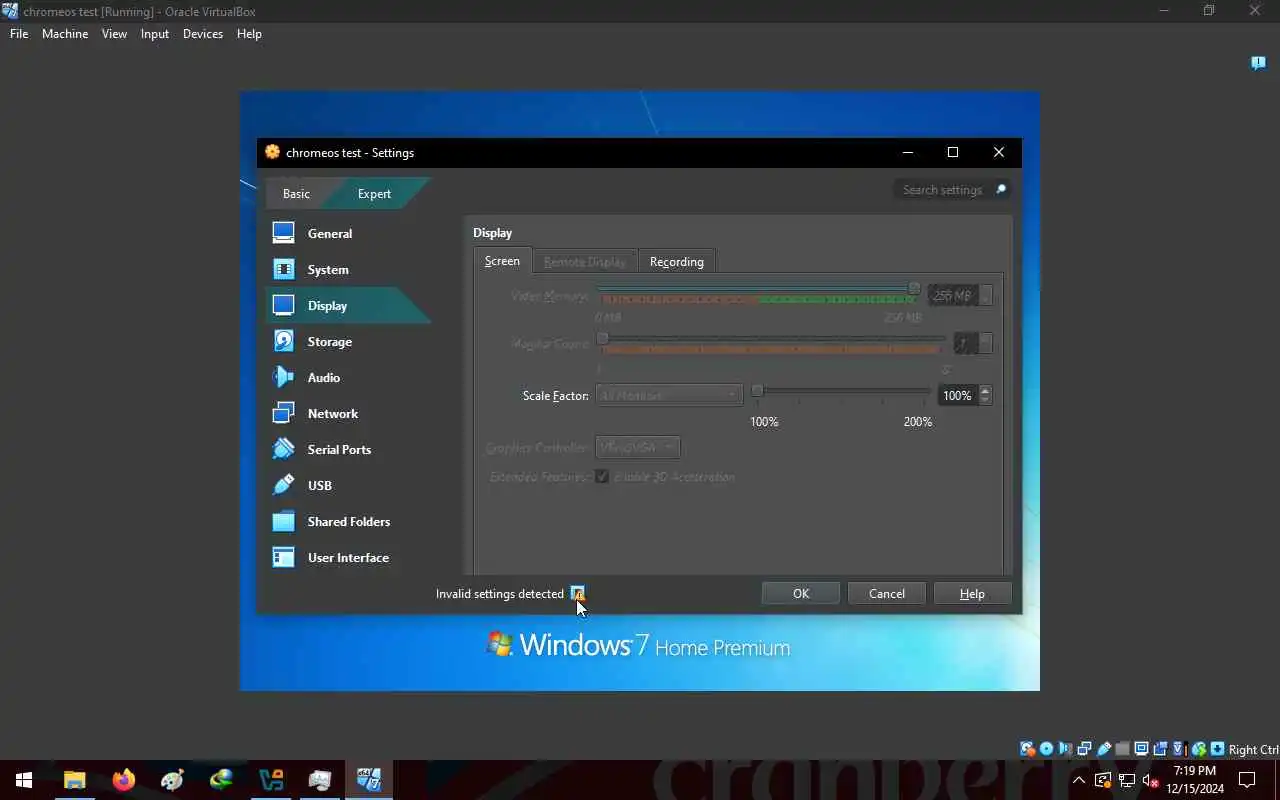
Task: Launch Firefox from the taskbar
Action: point(124,780)
